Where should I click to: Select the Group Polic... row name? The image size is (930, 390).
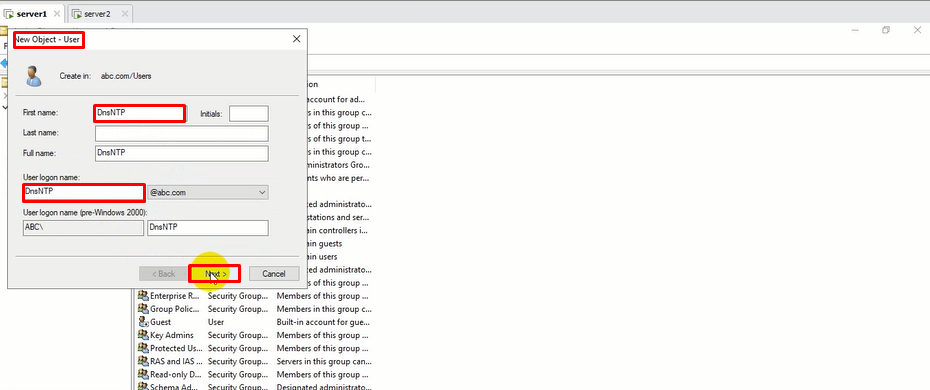click(175, 309)
